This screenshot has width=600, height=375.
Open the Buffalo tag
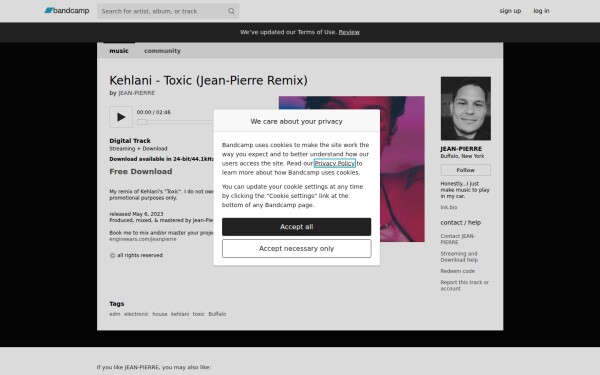pos(217,314)
